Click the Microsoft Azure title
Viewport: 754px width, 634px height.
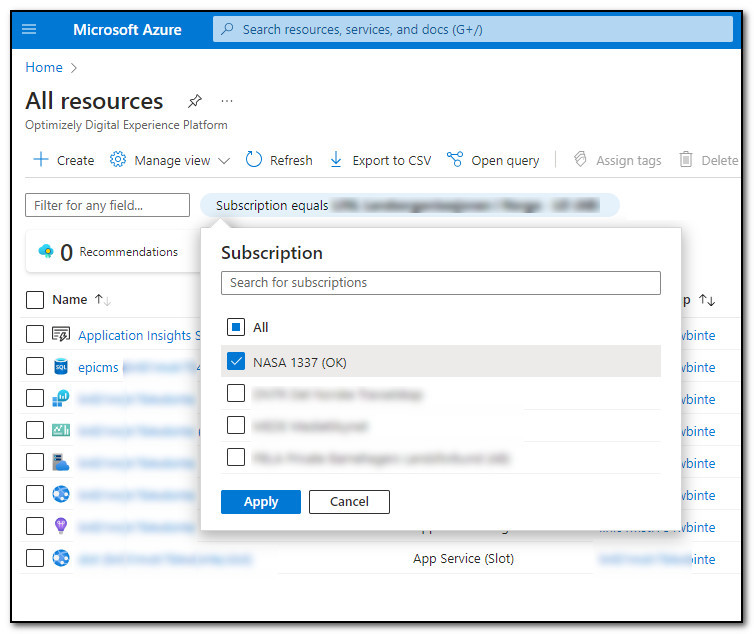(127, 30)
